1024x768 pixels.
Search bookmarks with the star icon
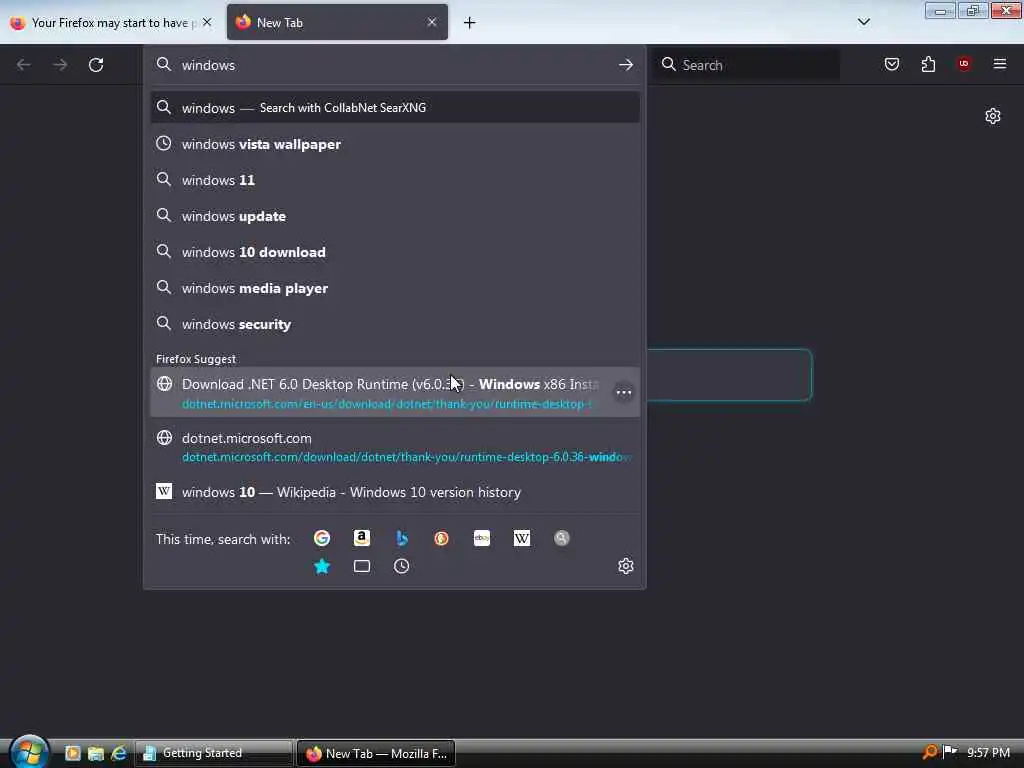pyautogui.click(x=322, y=566)
